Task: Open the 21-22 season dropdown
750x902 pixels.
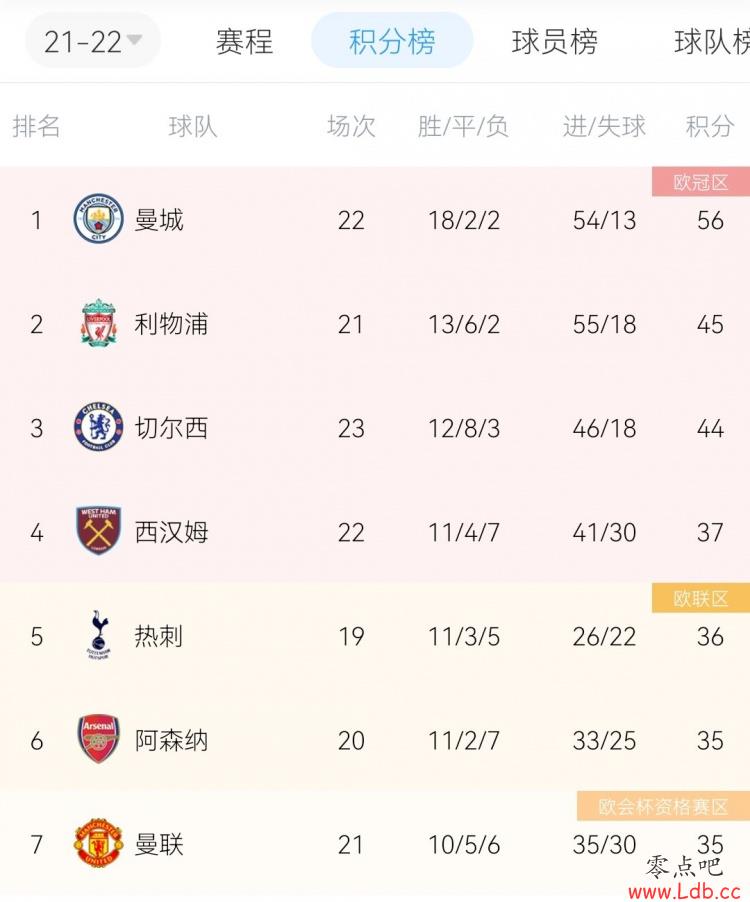Action: point(93,41)
